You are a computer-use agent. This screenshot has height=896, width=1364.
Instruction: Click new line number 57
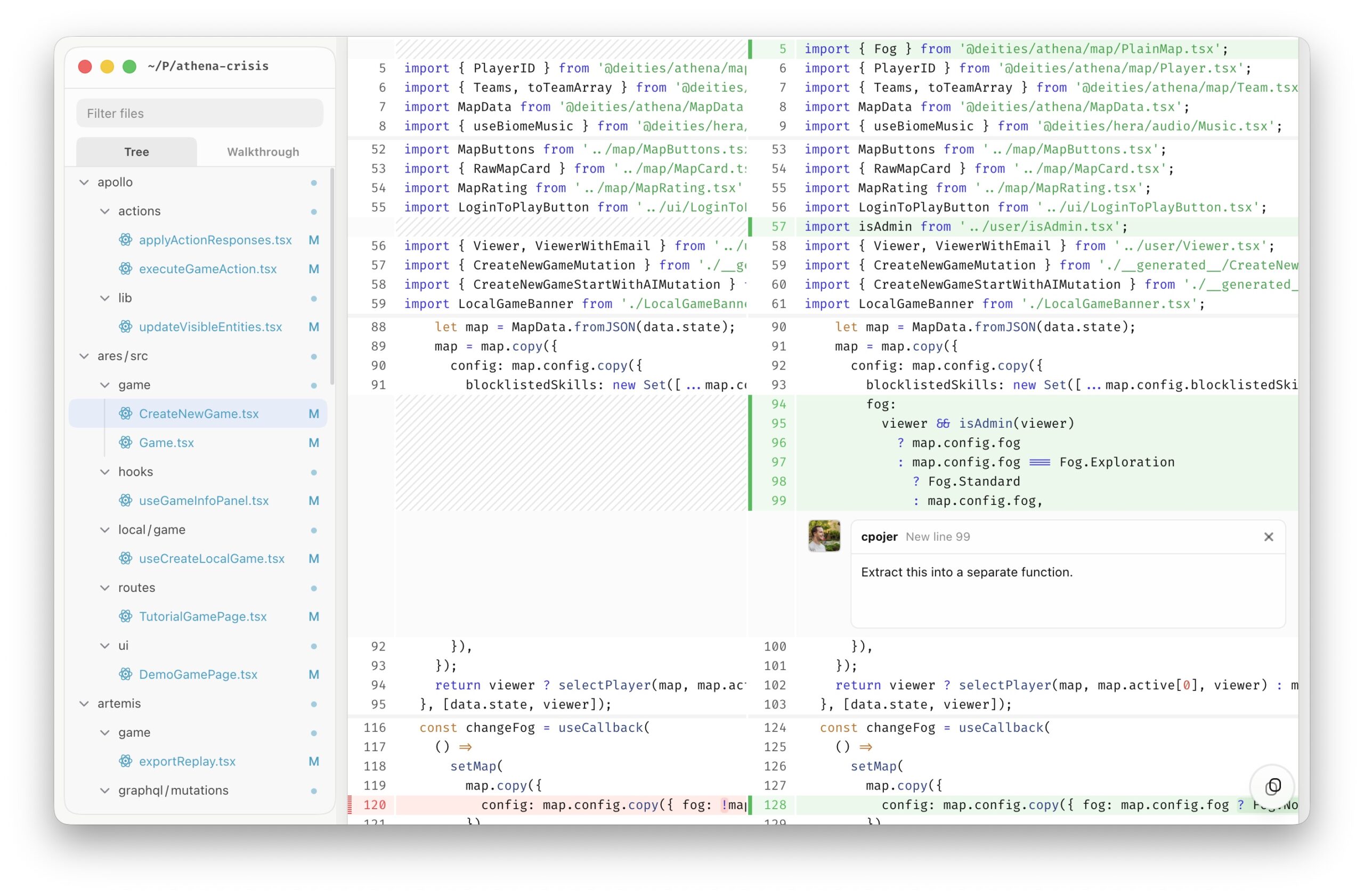(778, 226)
